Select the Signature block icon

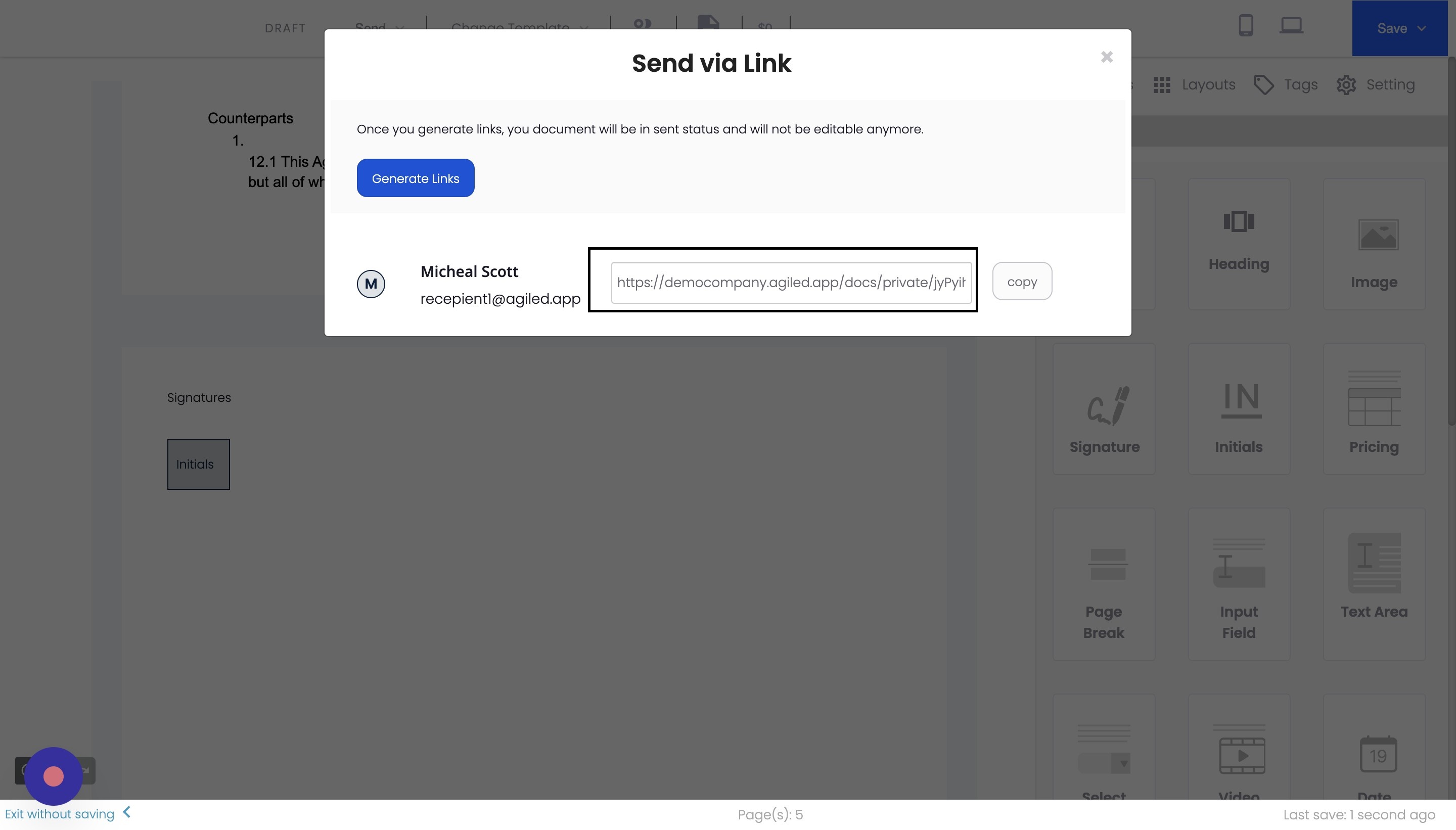[x=1104, y=409]
